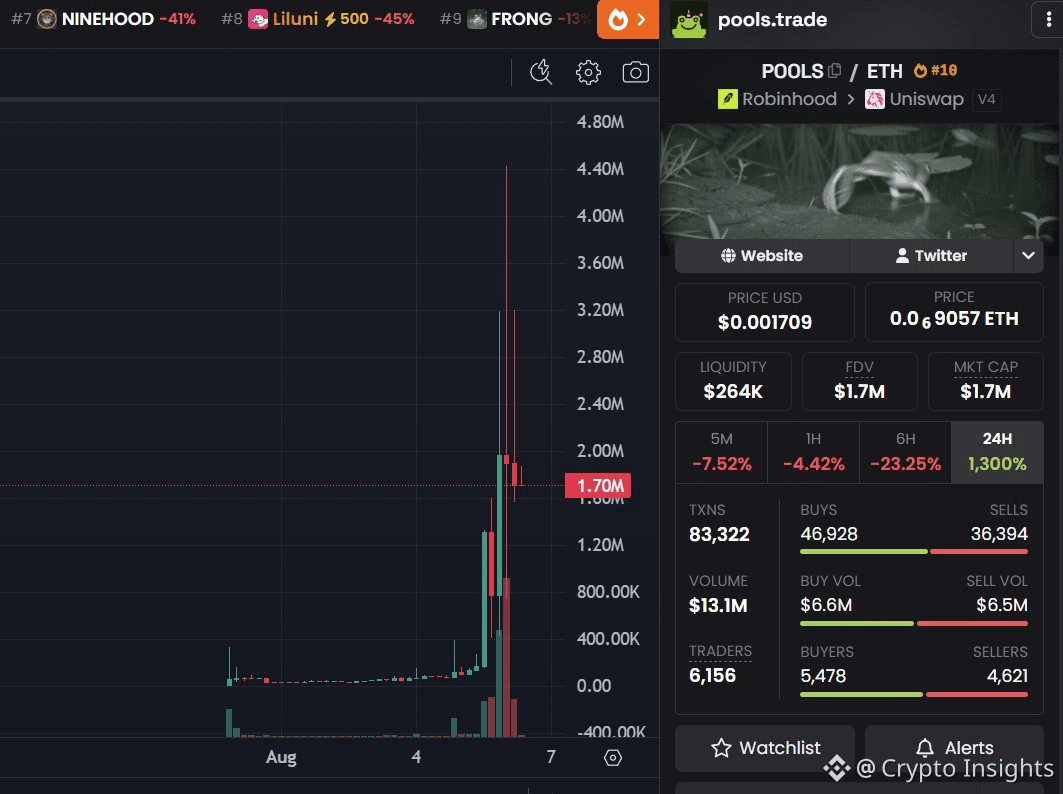The height and width of the screenshot is (794, 1063).
Task: Open the trending flame arrow button
Action: (x=628, y=19)
